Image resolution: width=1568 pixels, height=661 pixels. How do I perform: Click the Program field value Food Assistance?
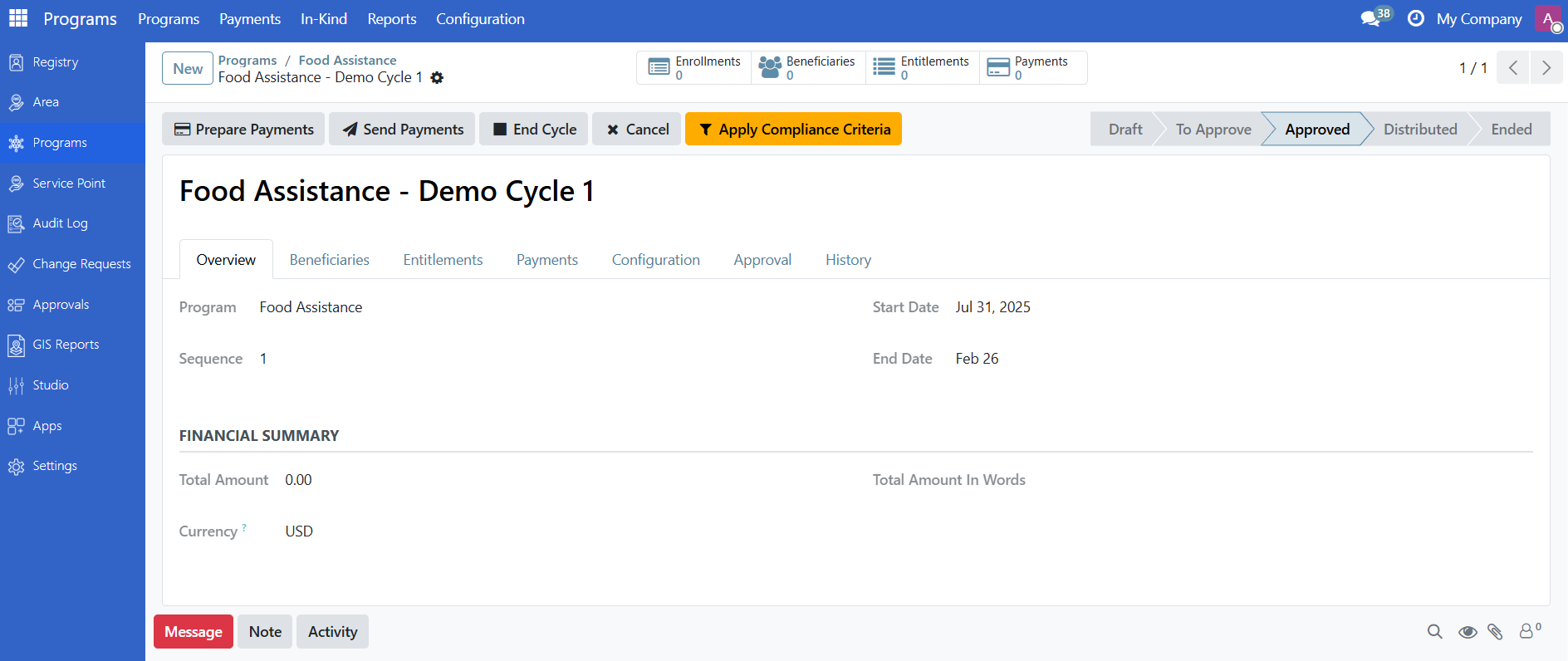click(x=311, y=307)
